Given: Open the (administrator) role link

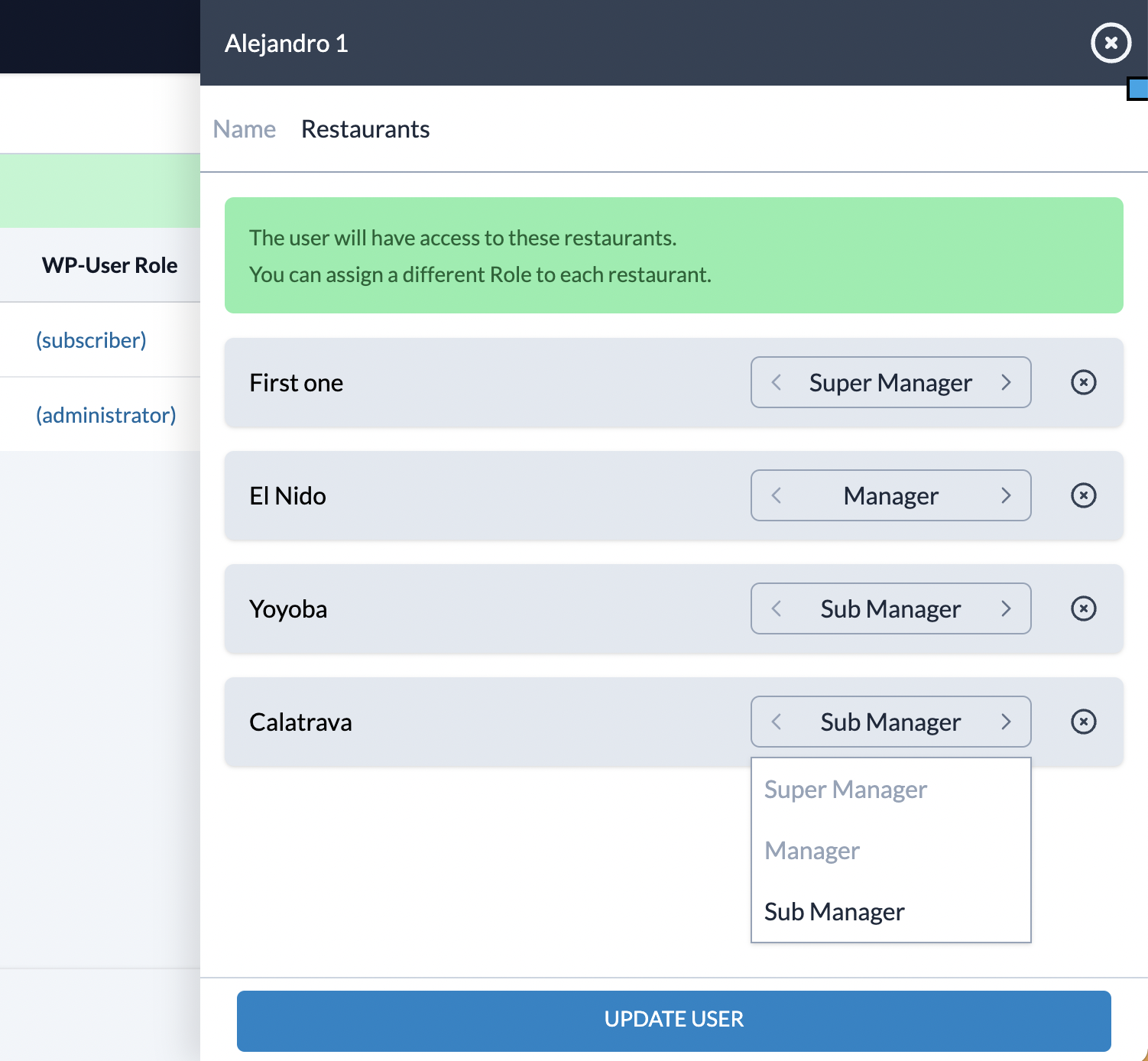Looking at the screenshot, I should pos(105,415).
